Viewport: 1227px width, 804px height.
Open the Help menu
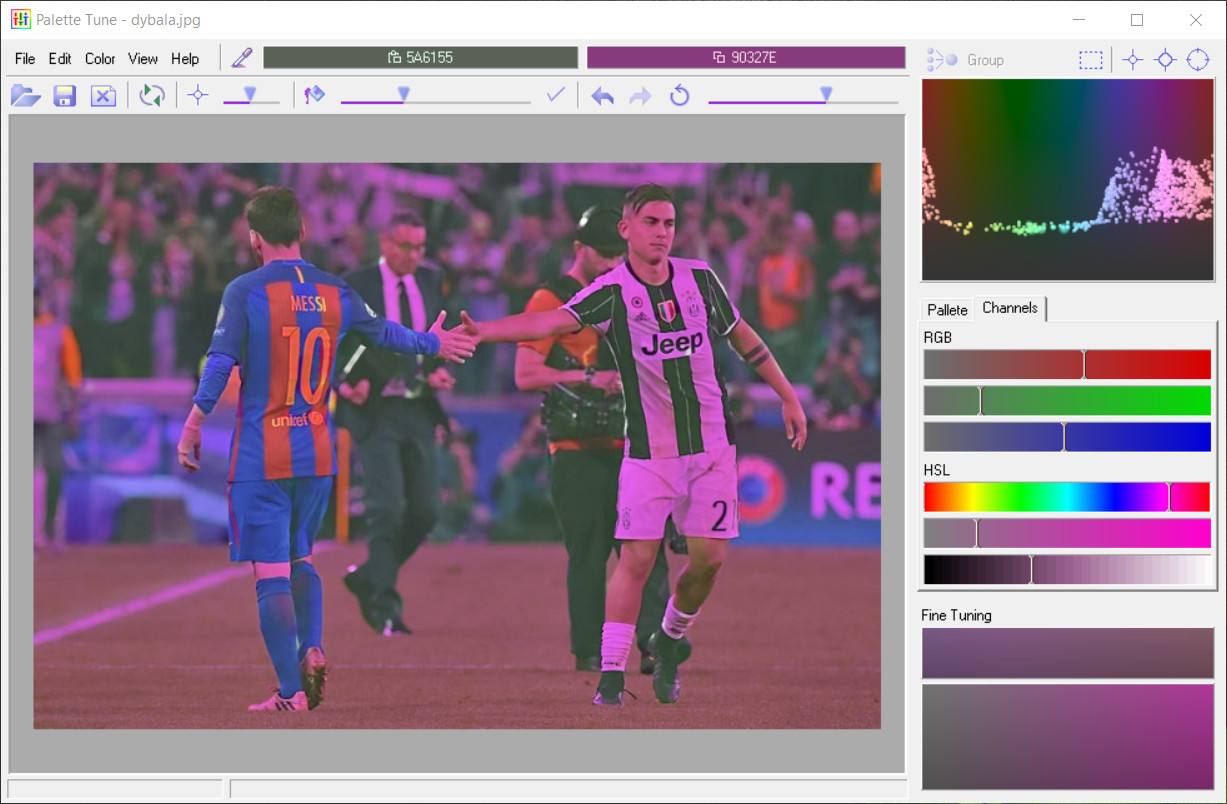click(x=185, y=59)
